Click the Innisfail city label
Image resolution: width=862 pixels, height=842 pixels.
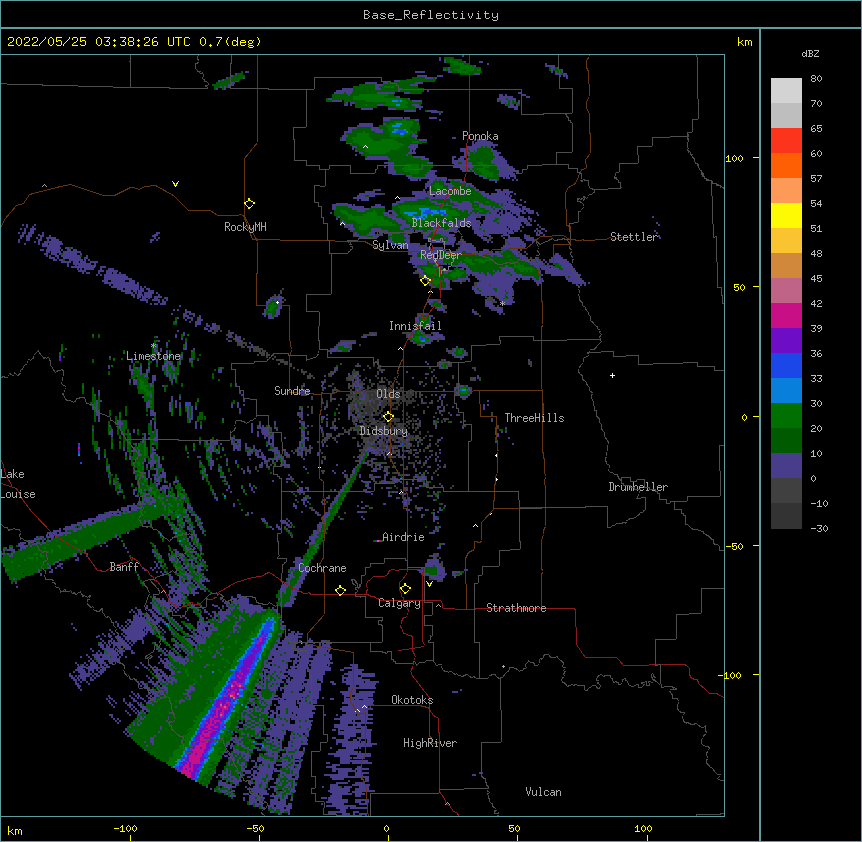(415, 326)
